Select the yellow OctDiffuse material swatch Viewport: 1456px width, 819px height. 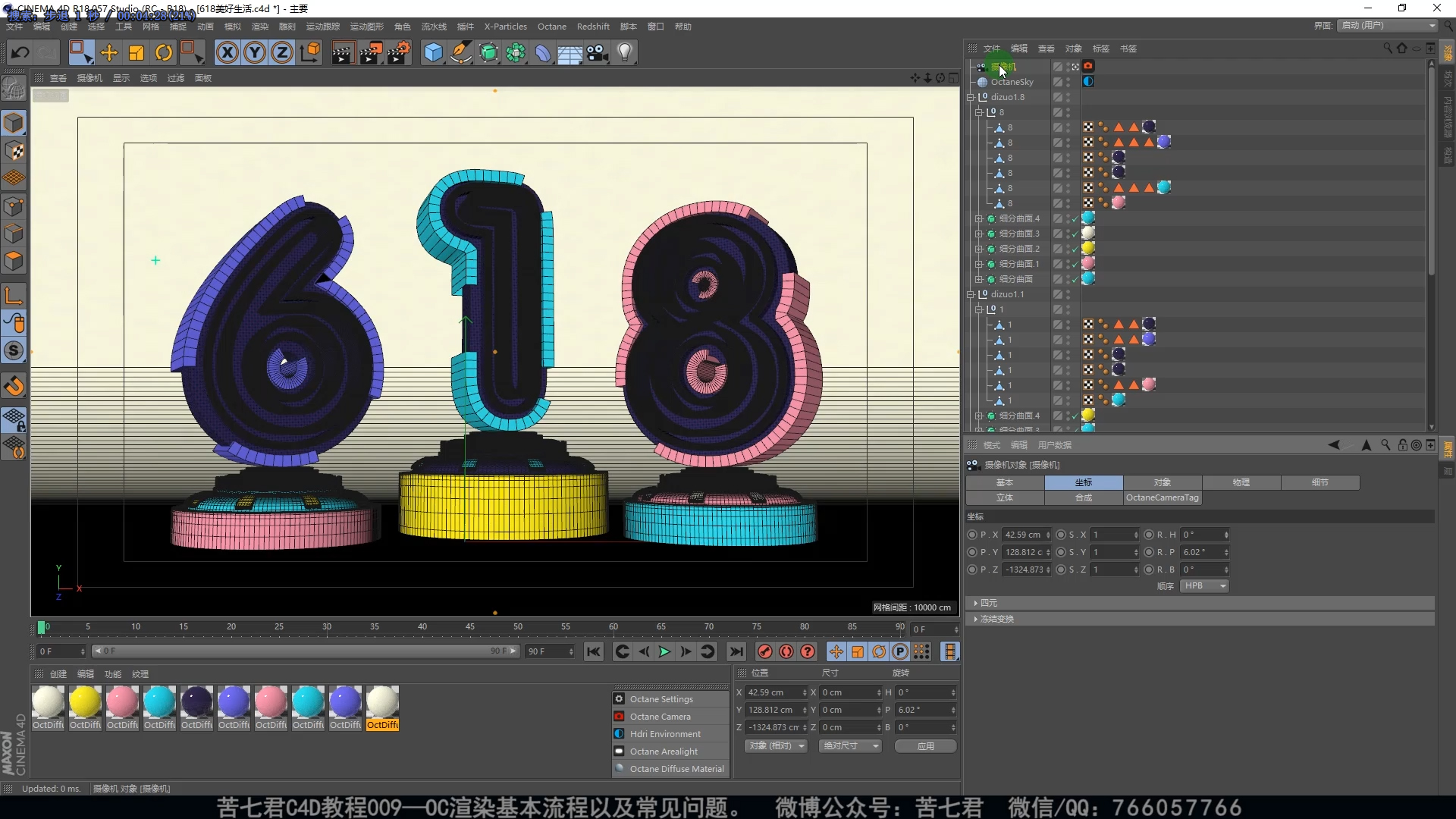pyautogui.click(x=85, y=702)
